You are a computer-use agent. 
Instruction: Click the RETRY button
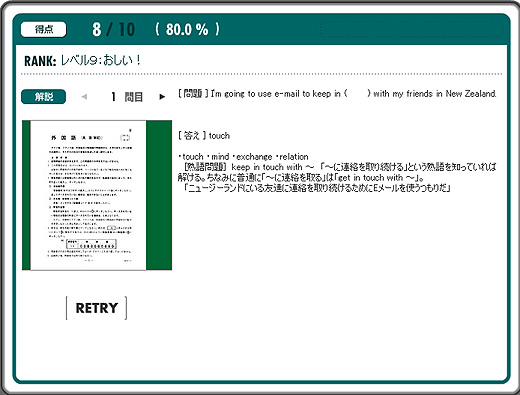tap(97, 308)
